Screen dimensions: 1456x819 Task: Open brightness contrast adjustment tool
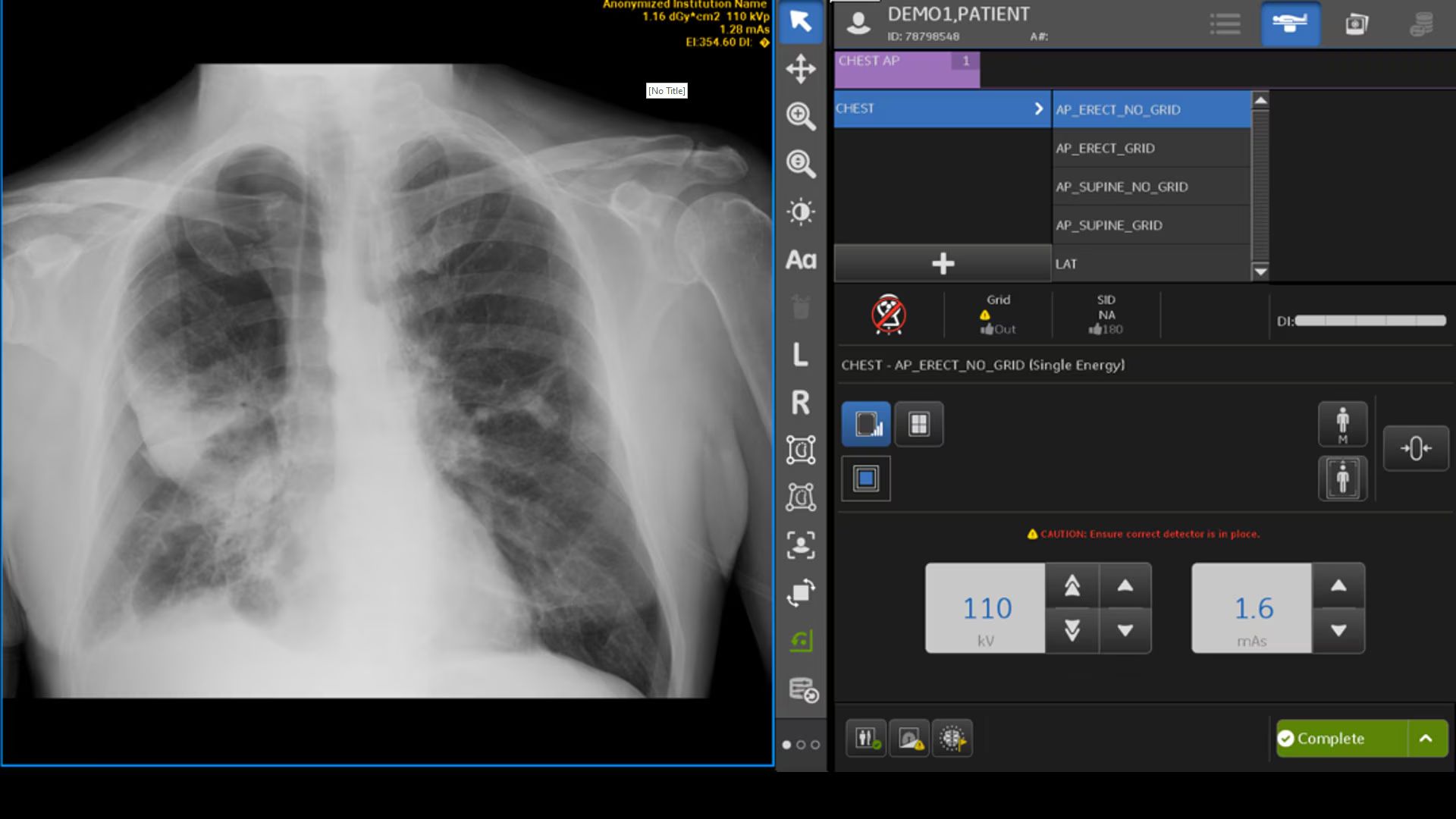point(801,212)
